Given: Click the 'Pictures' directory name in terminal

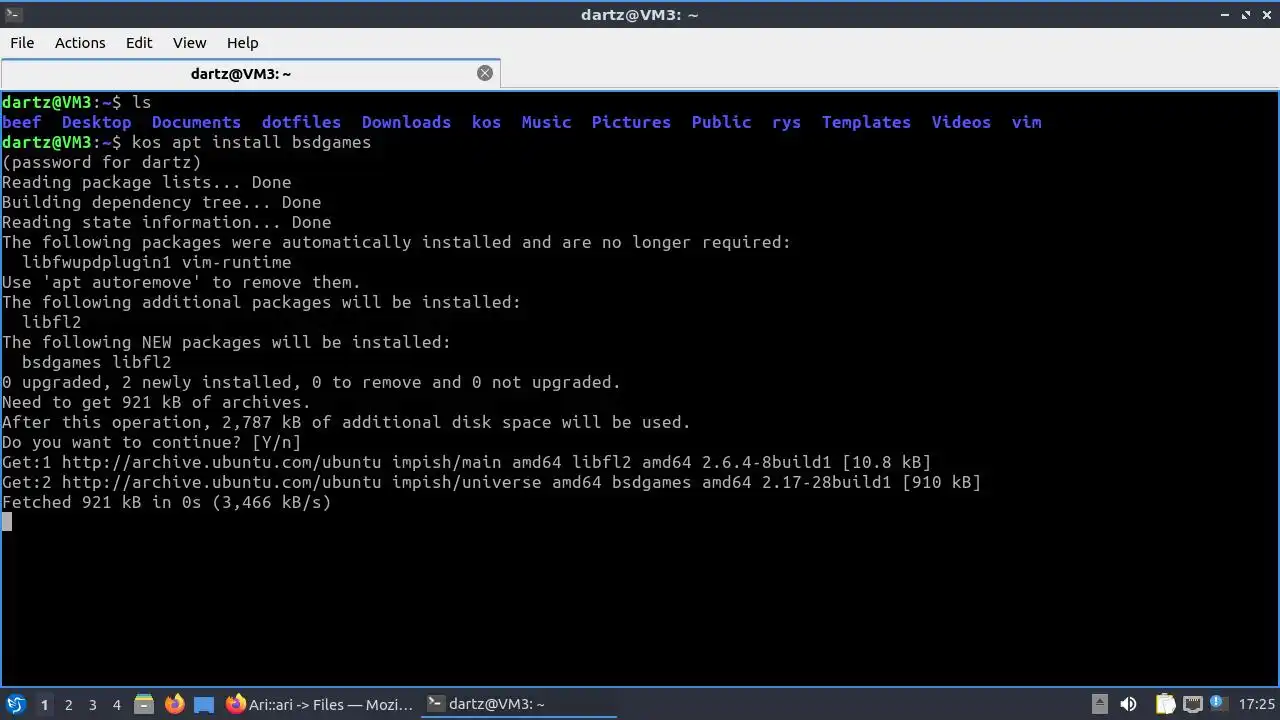Looking at the screenshot, I should point(632,122).
